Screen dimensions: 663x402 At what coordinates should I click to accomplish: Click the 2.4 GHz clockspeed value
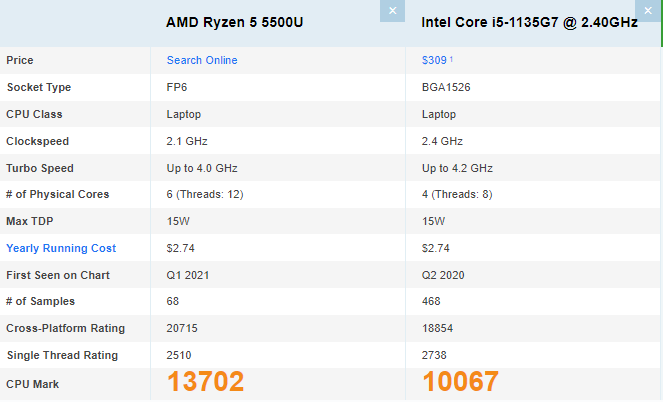coord(442,141)
